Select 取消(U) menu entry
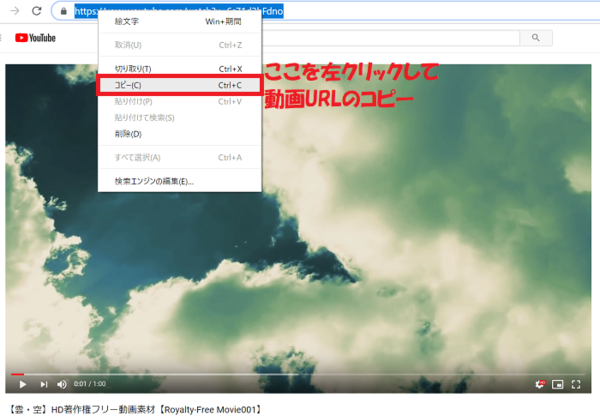 tap(180, 45)
